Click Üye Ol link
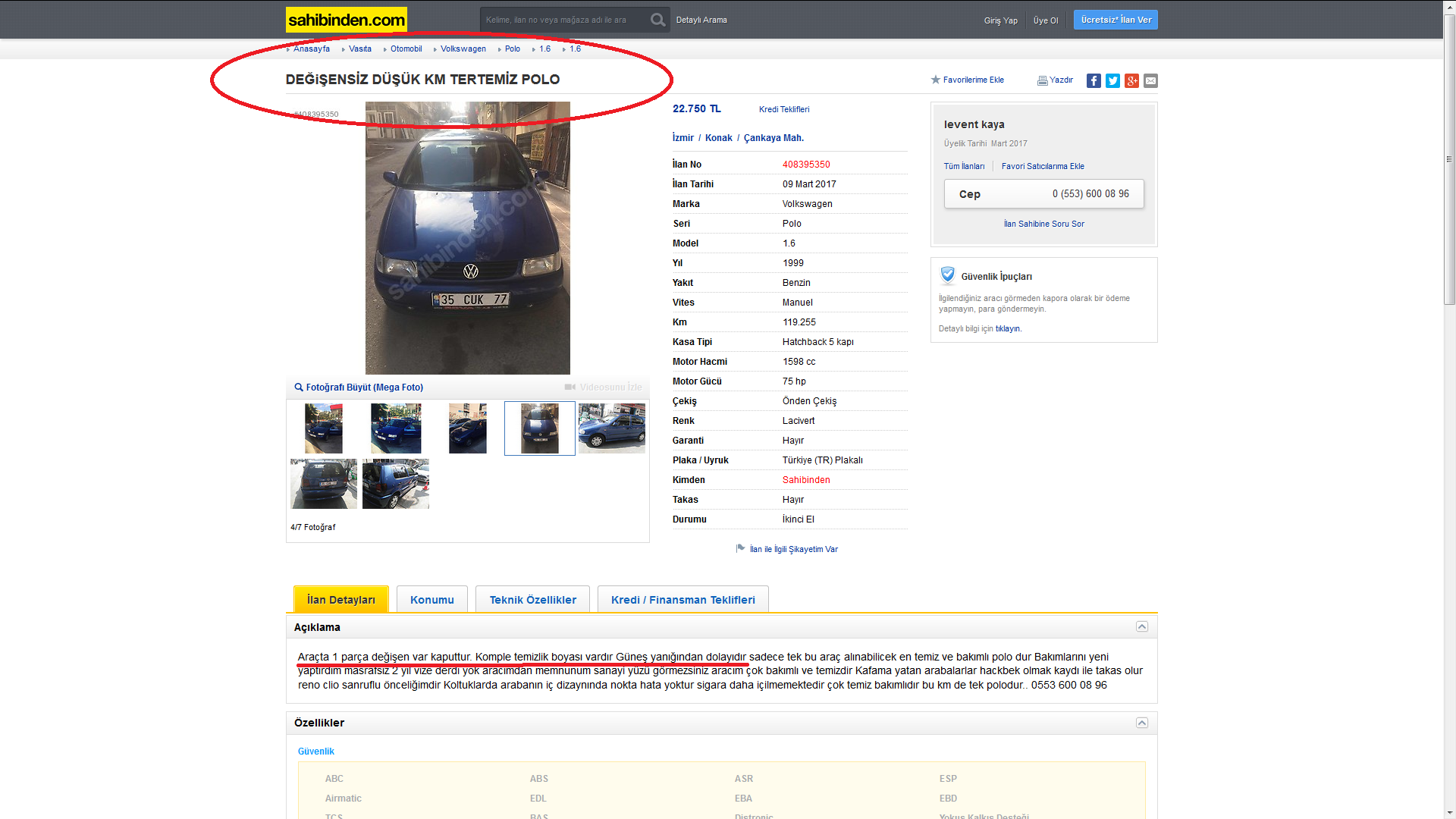Screen dimensions: 1456x819 pyautogui.click(x=1046, y=20)
